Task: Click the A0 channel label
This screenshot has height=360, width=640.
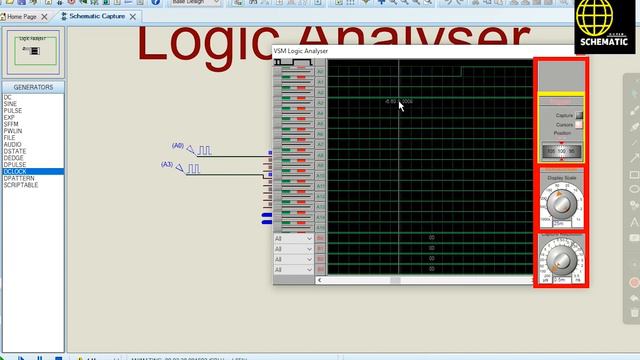Action: [320, 72]
